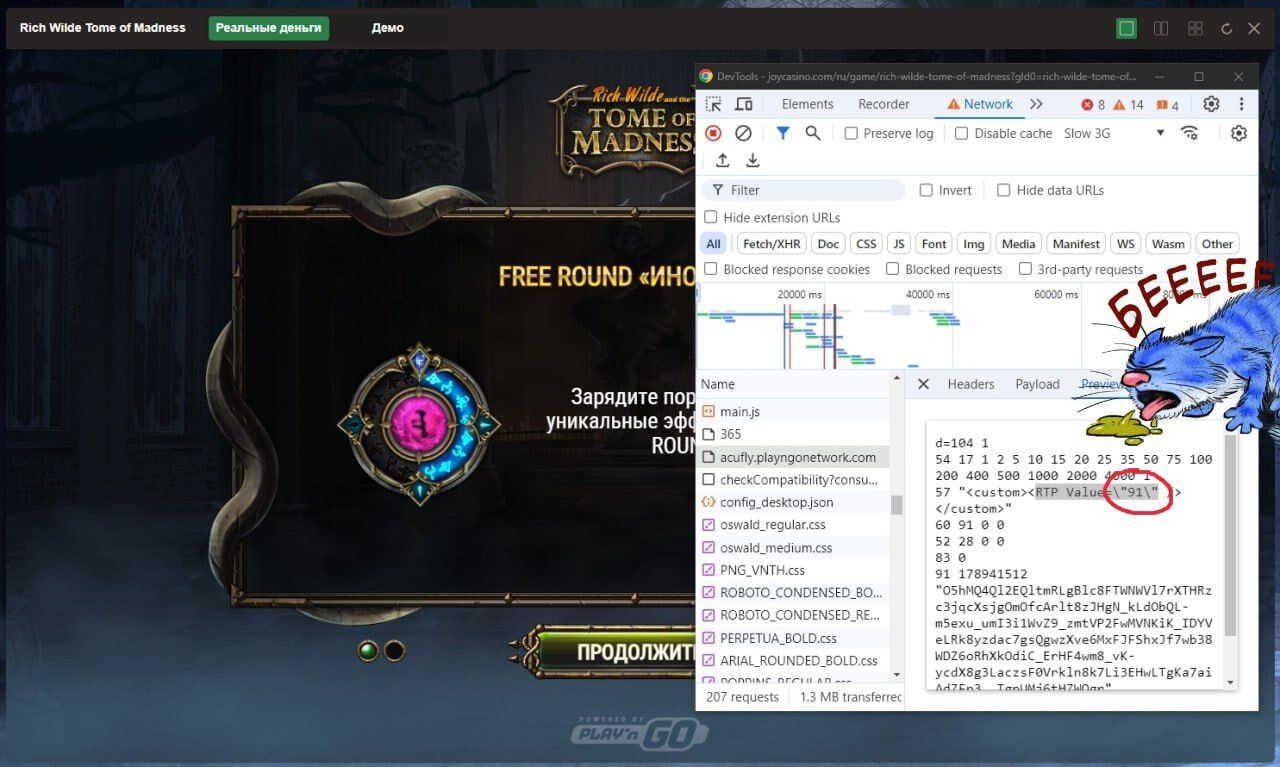Open the Slow 3G throttling dropdown

point(1114,133)
